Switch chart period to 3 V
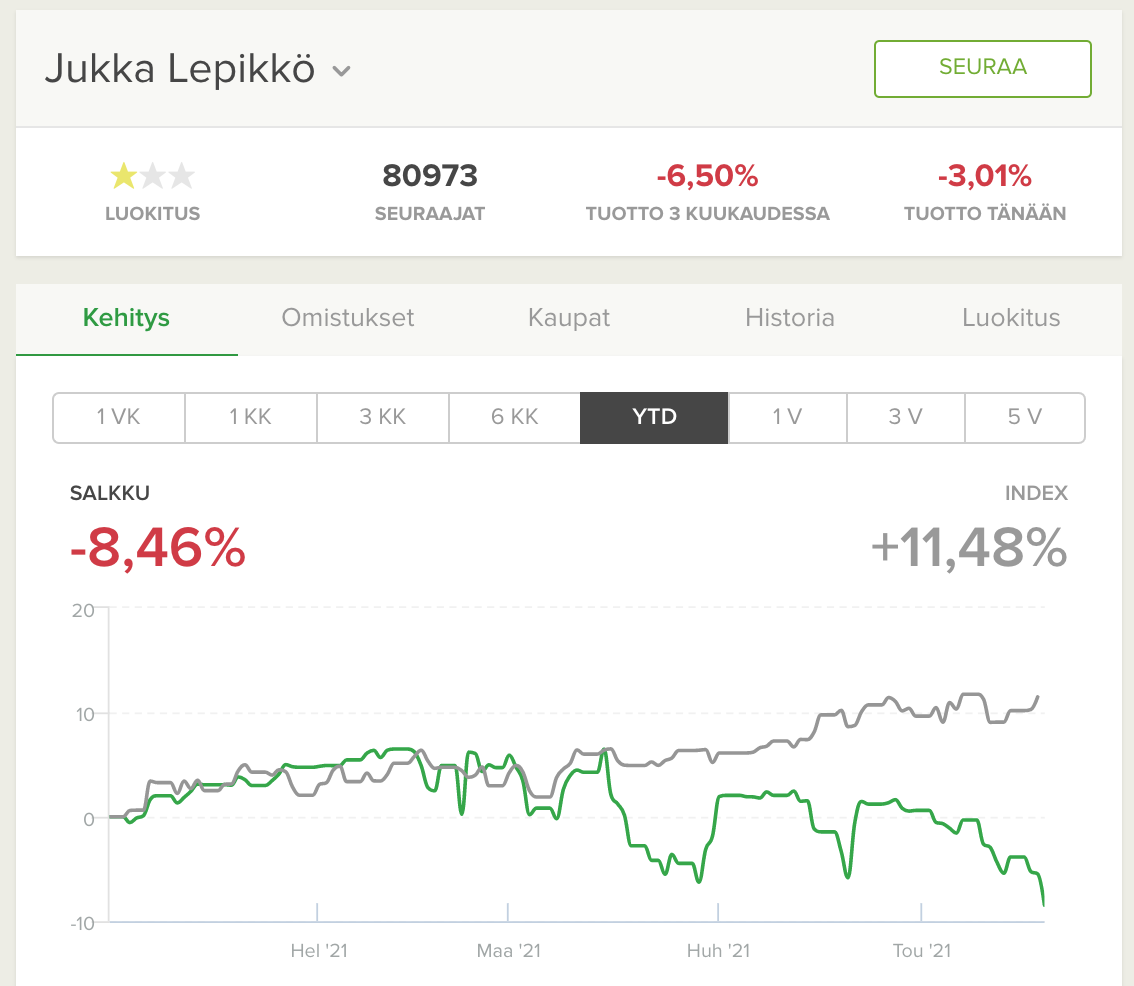Viewport: 1134px width, 986px height. point(906,417)
